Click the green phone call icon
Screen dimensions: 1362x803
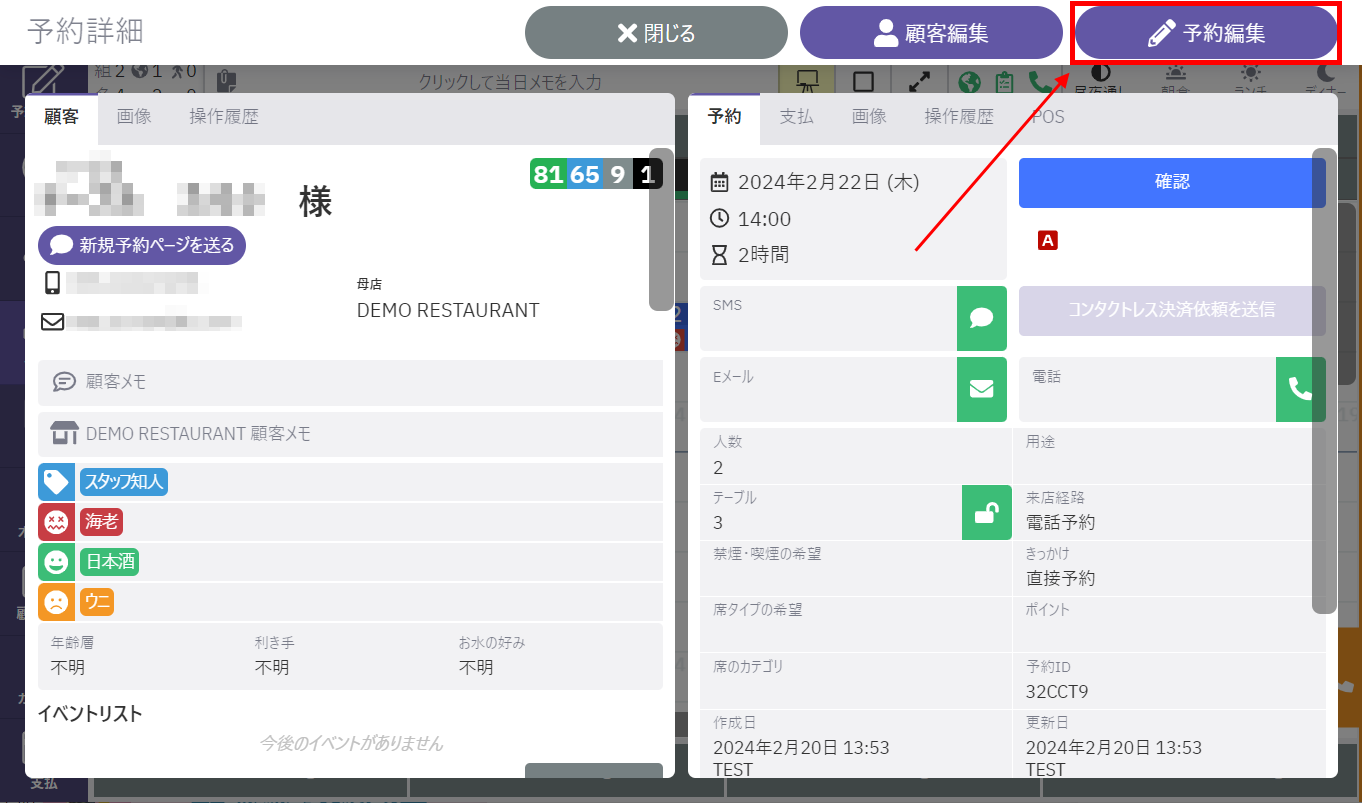(x=1300, y=389)
